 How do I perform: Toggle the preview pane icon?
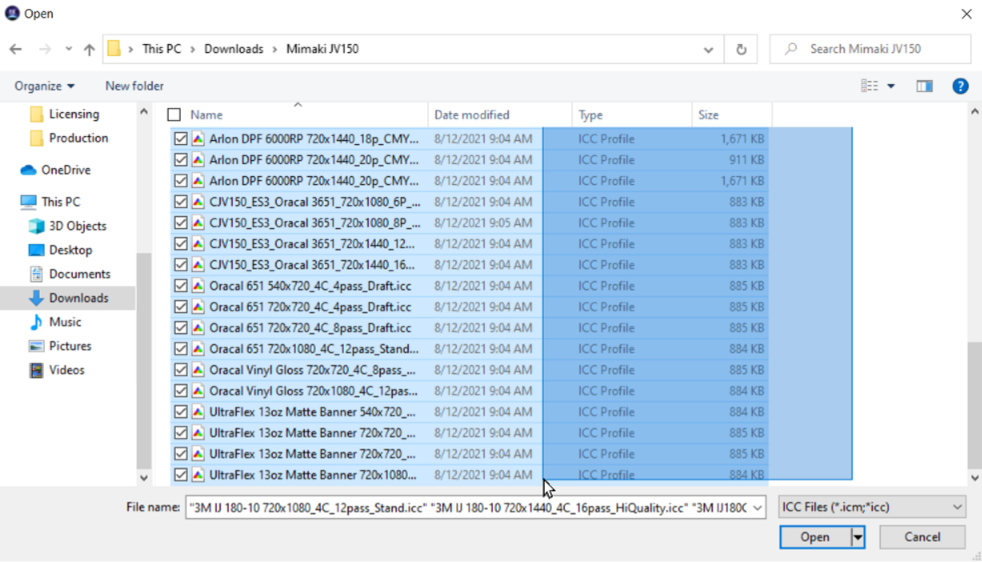point(924,86)
